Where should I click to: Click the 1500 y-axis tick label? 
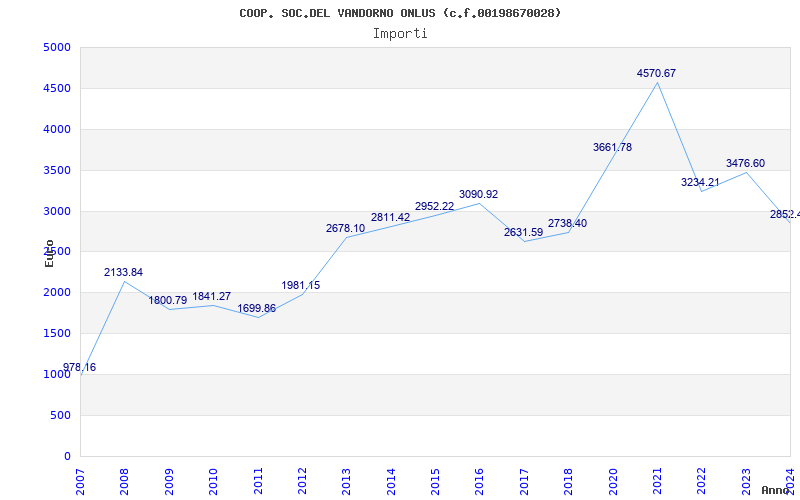pos(57,334)
